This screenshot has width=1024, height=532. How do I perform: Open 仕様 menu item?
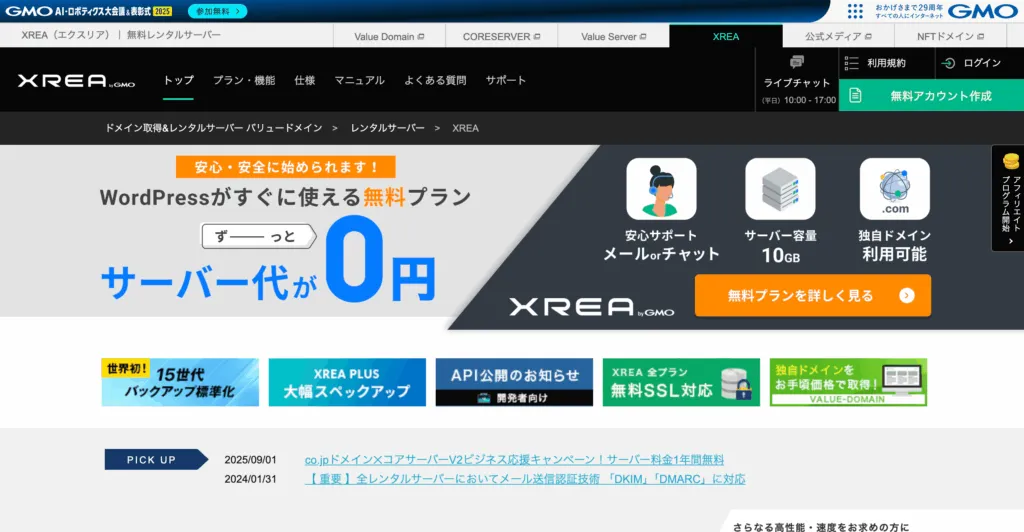305,80
